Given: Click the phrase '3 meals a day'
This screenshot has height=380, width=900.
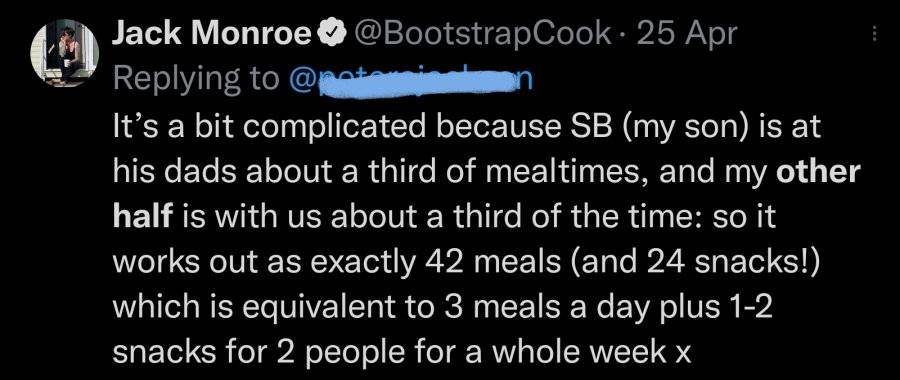Looking at the screenshot, I should click(538, 308).
